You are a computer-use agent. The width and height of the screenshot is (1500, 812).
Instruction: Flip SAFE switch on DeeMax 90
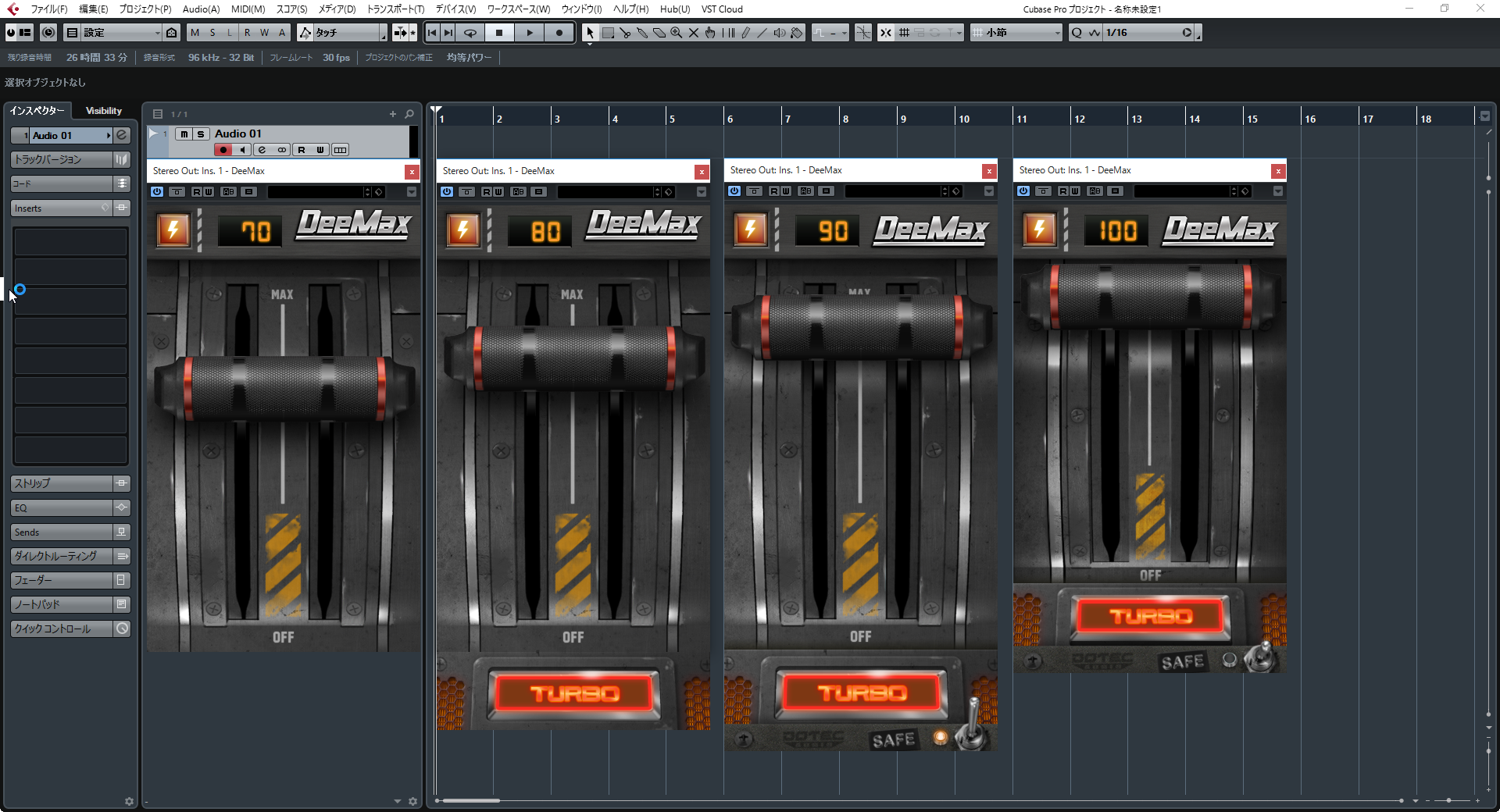pyautogui.click(x=972, y=722)
